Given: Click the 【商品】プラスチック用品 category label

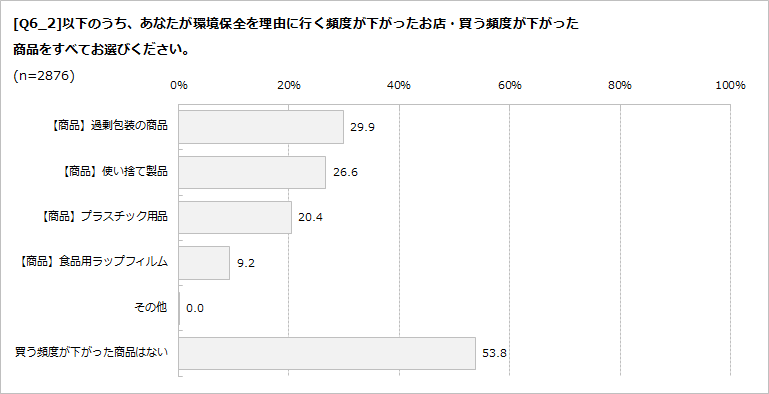Looking at the screenshot, I should point(103,216).
